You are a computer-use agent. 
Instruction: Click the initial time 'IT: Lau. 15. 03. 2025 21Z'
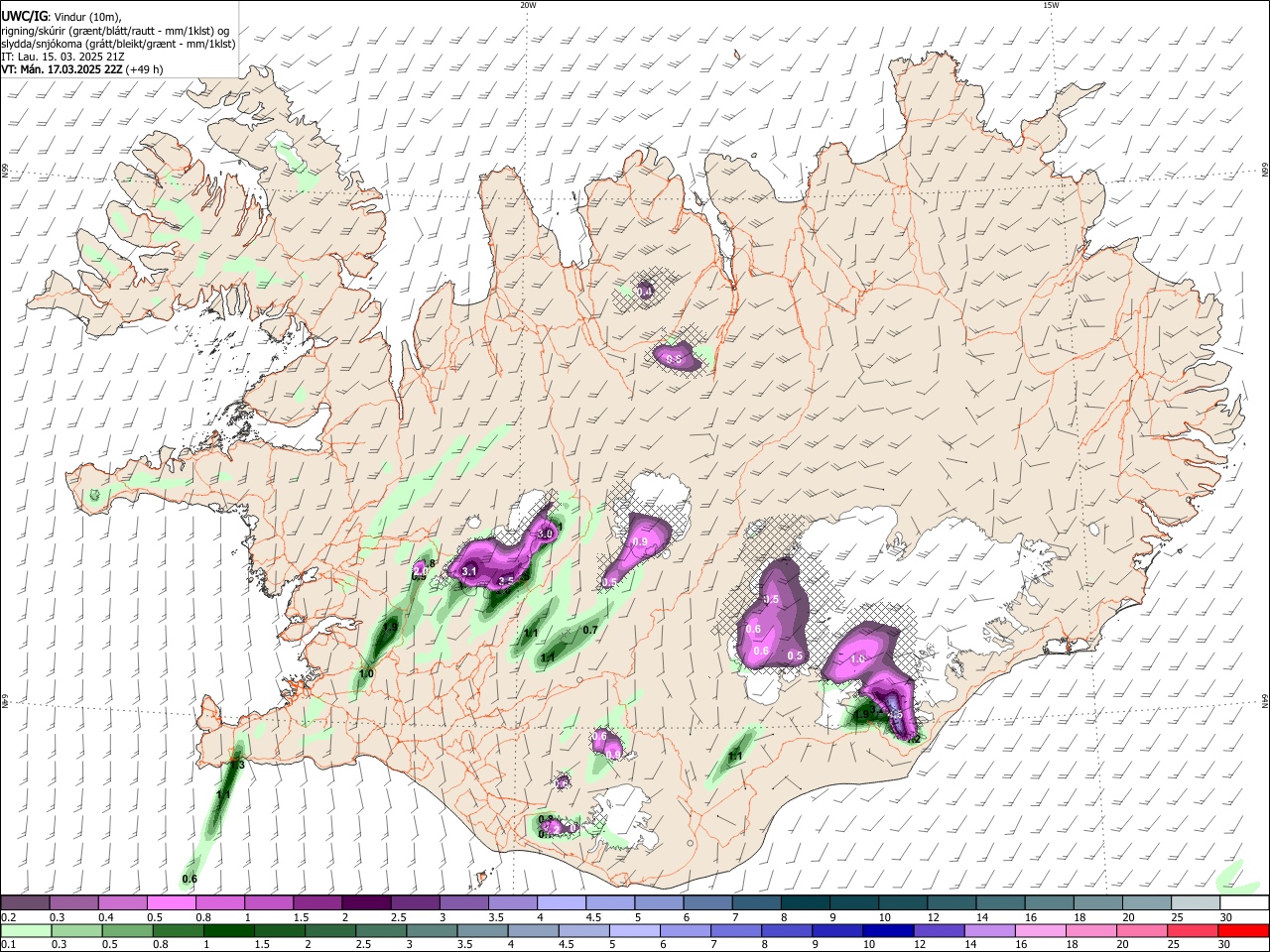[63, 57]
